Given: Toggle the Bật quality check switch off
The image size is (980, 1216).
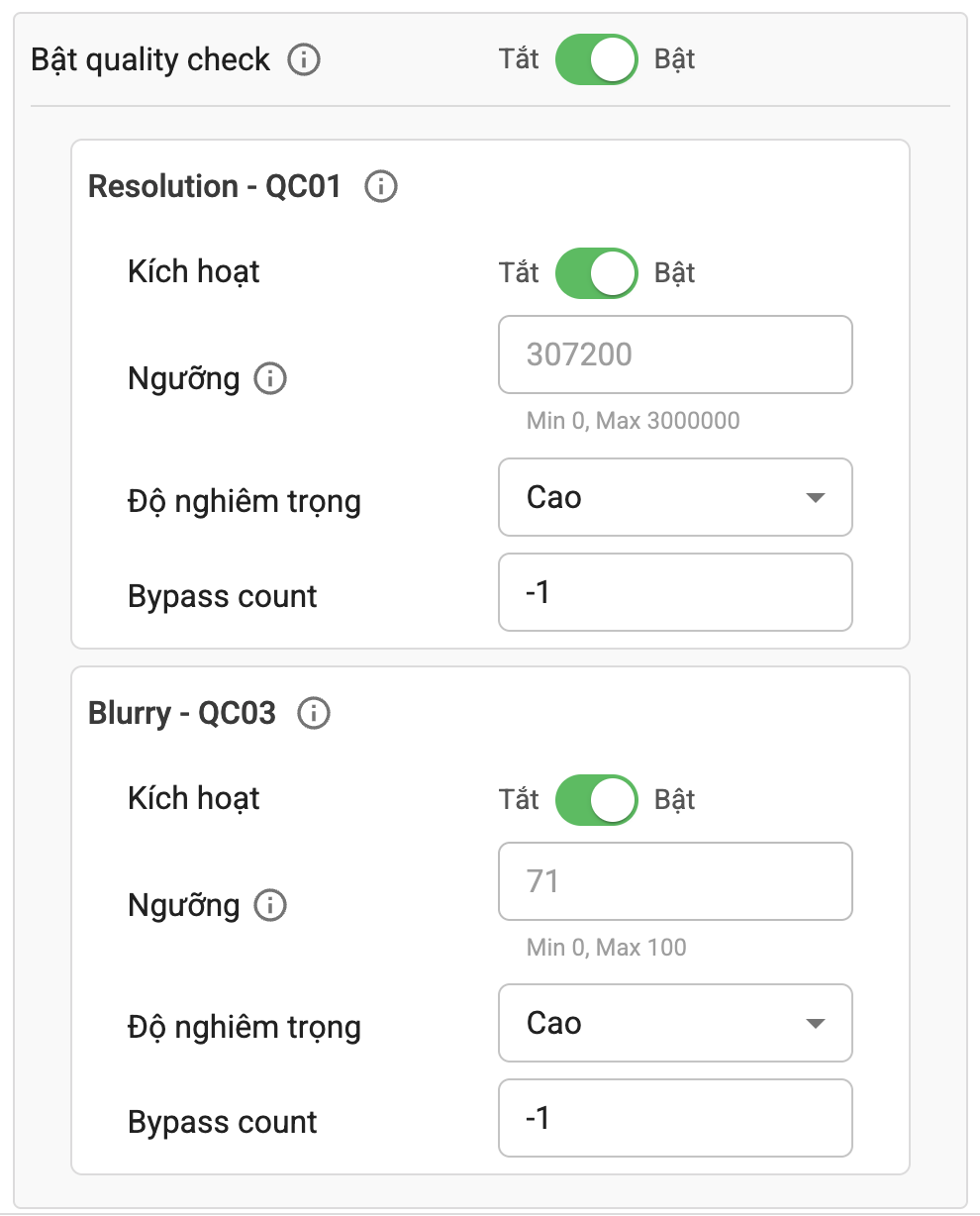Looking at the screenshot, I should [x=595, y=59].
